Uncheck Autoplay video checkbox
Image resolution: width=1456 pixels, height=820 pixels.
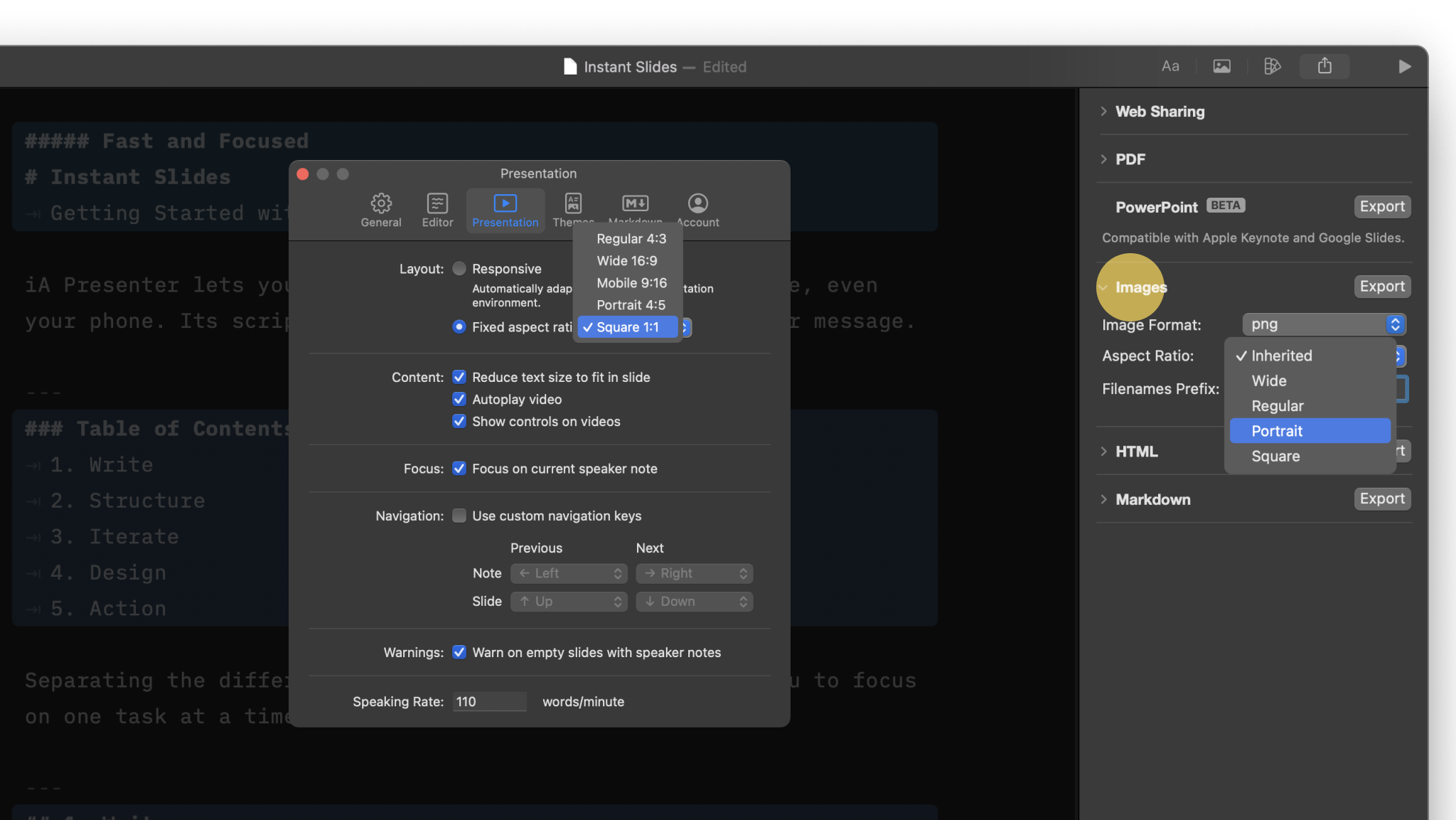(x=459, y=400)
